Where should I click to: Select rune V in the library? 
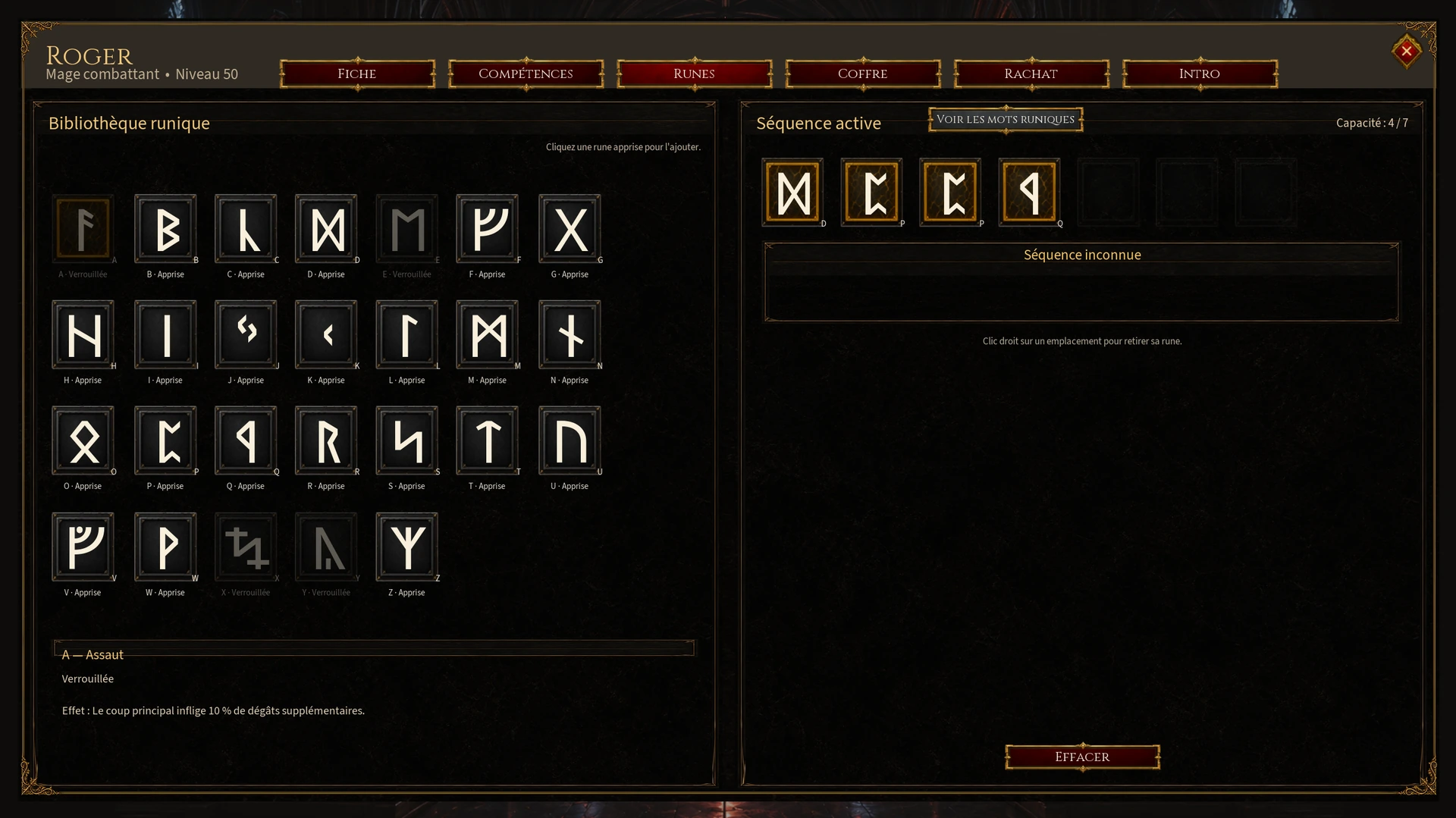point(83,547)
